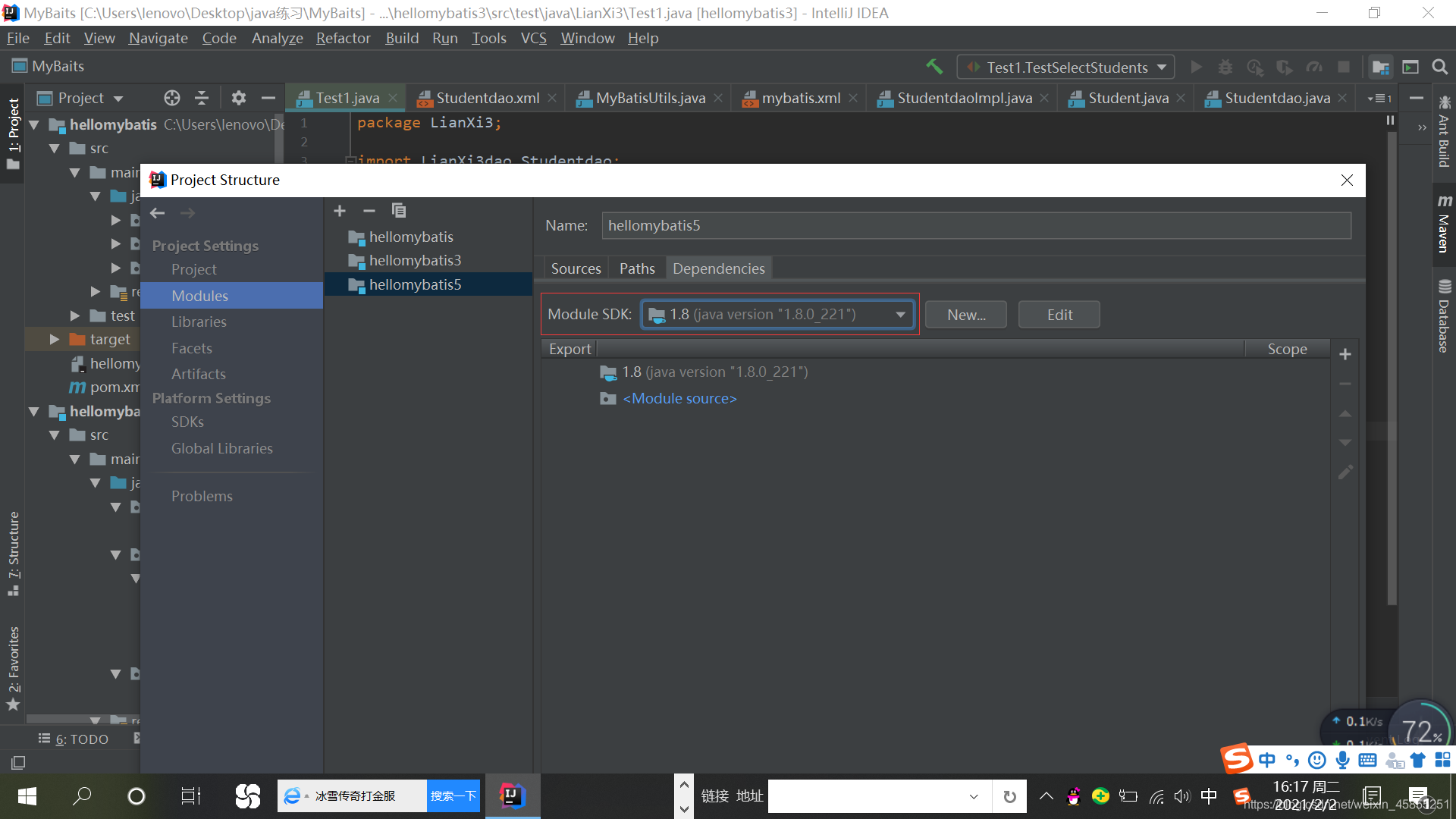This screenshot has height=819, width=1456.
Task: Open the Favorites tool window
Action: [14, 667]
